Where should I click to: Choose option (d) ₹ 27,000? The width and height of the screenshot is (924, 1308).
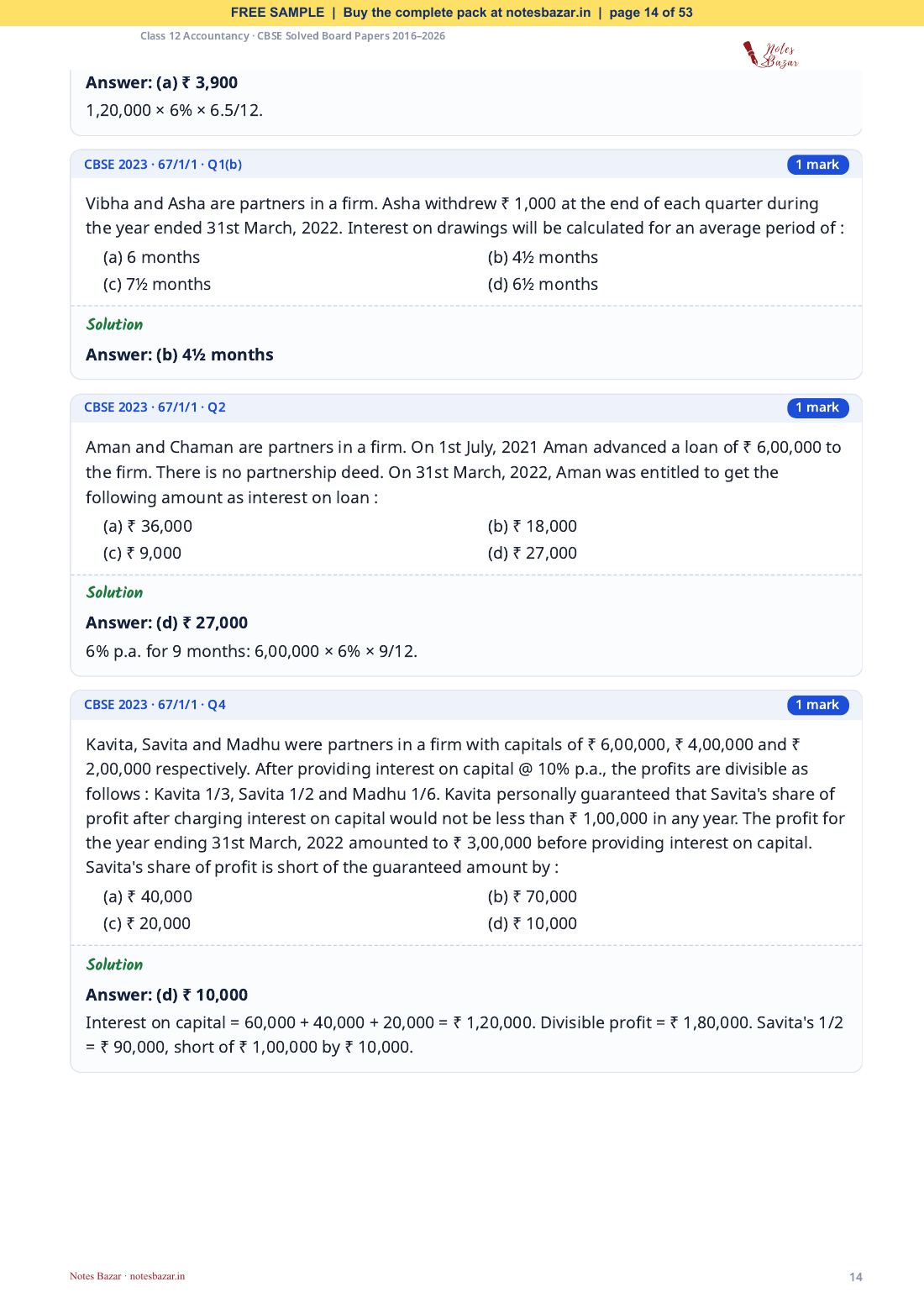[532, 553]
